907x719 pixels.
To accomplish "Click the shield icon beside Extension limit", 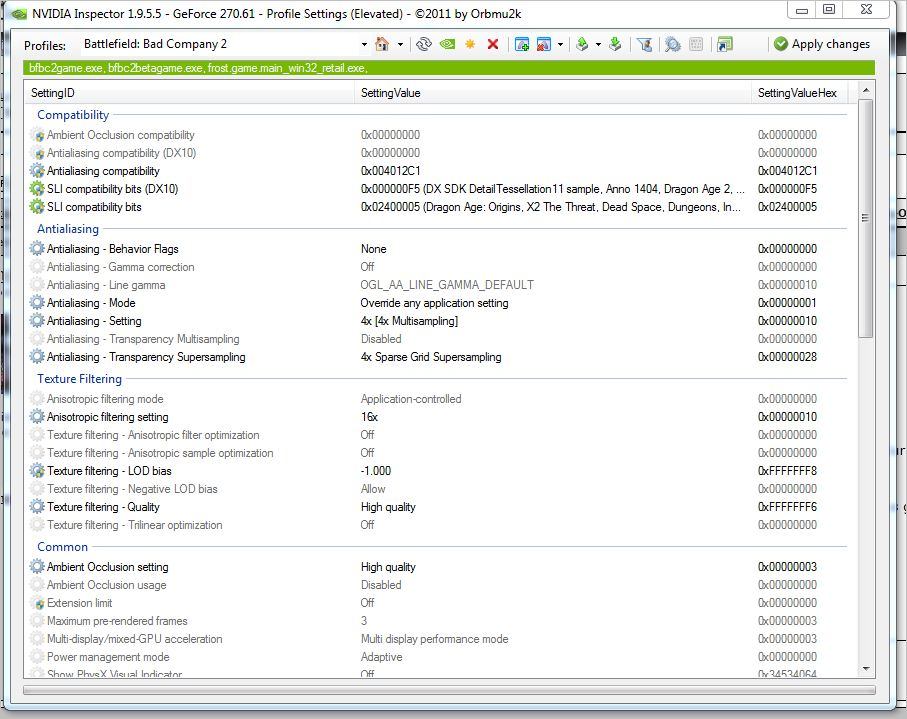I will [x=38, y=603].
